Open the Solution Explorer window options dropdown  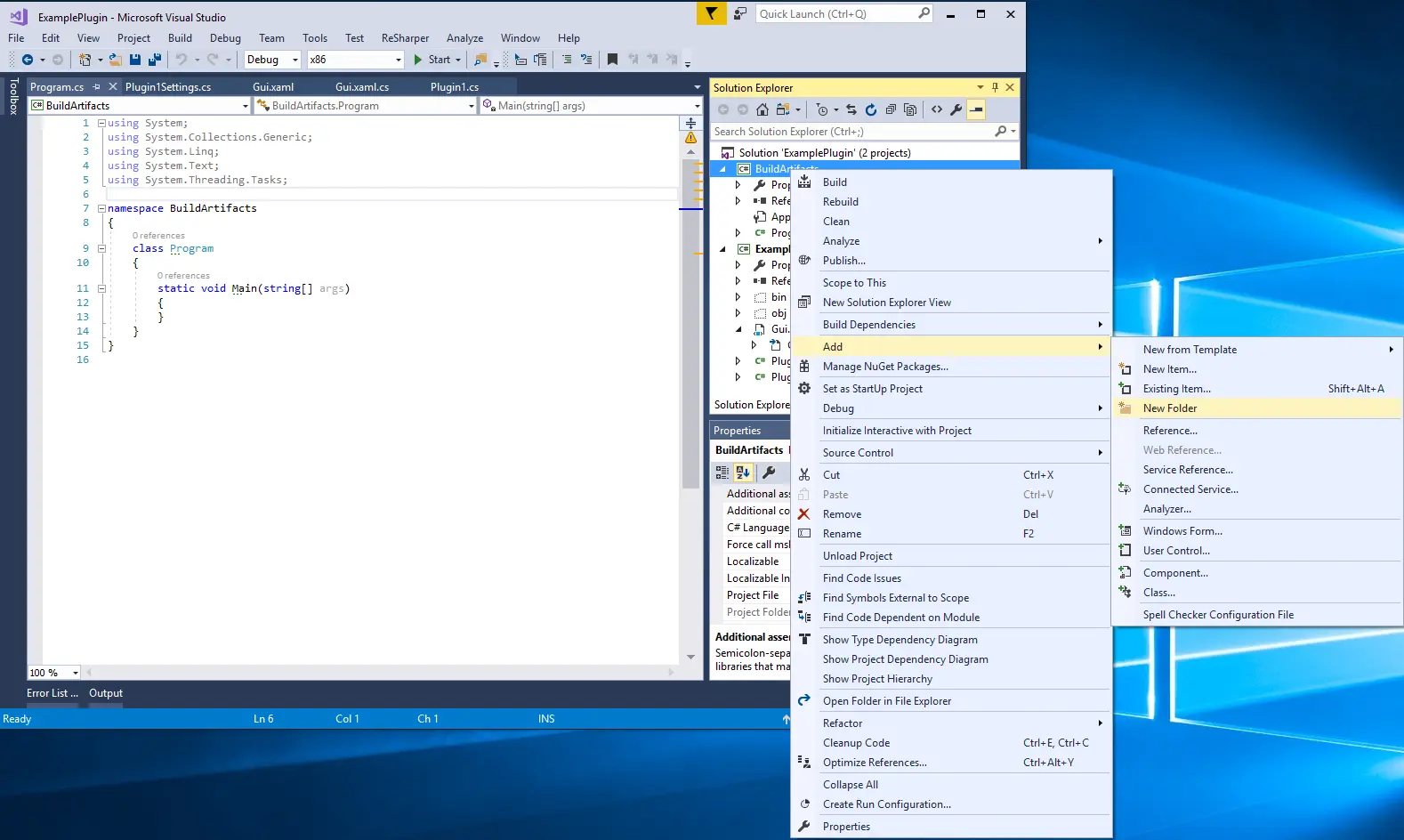(980, 87)
